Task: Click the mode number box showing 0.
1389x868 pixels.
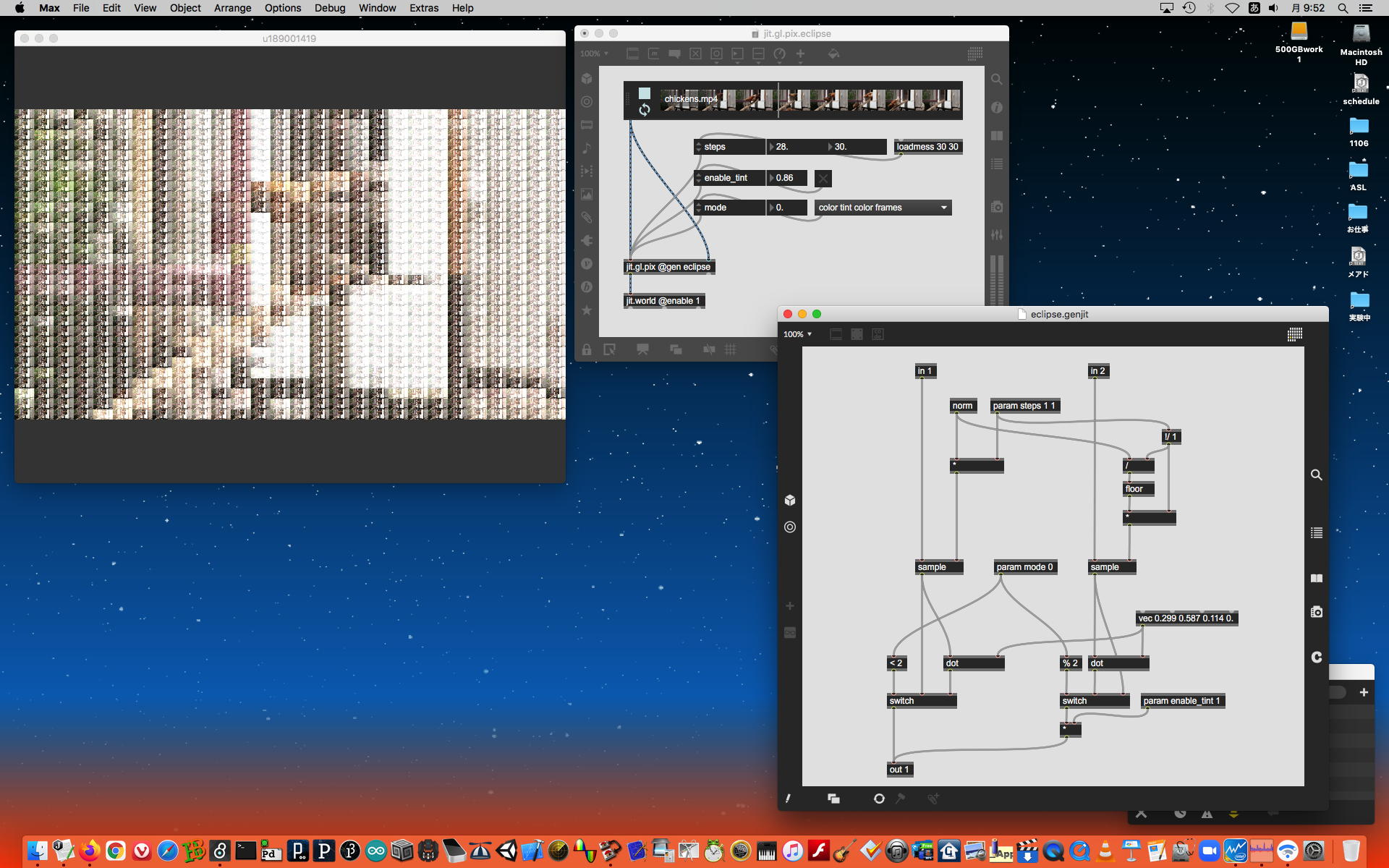Action: [786, 208]
